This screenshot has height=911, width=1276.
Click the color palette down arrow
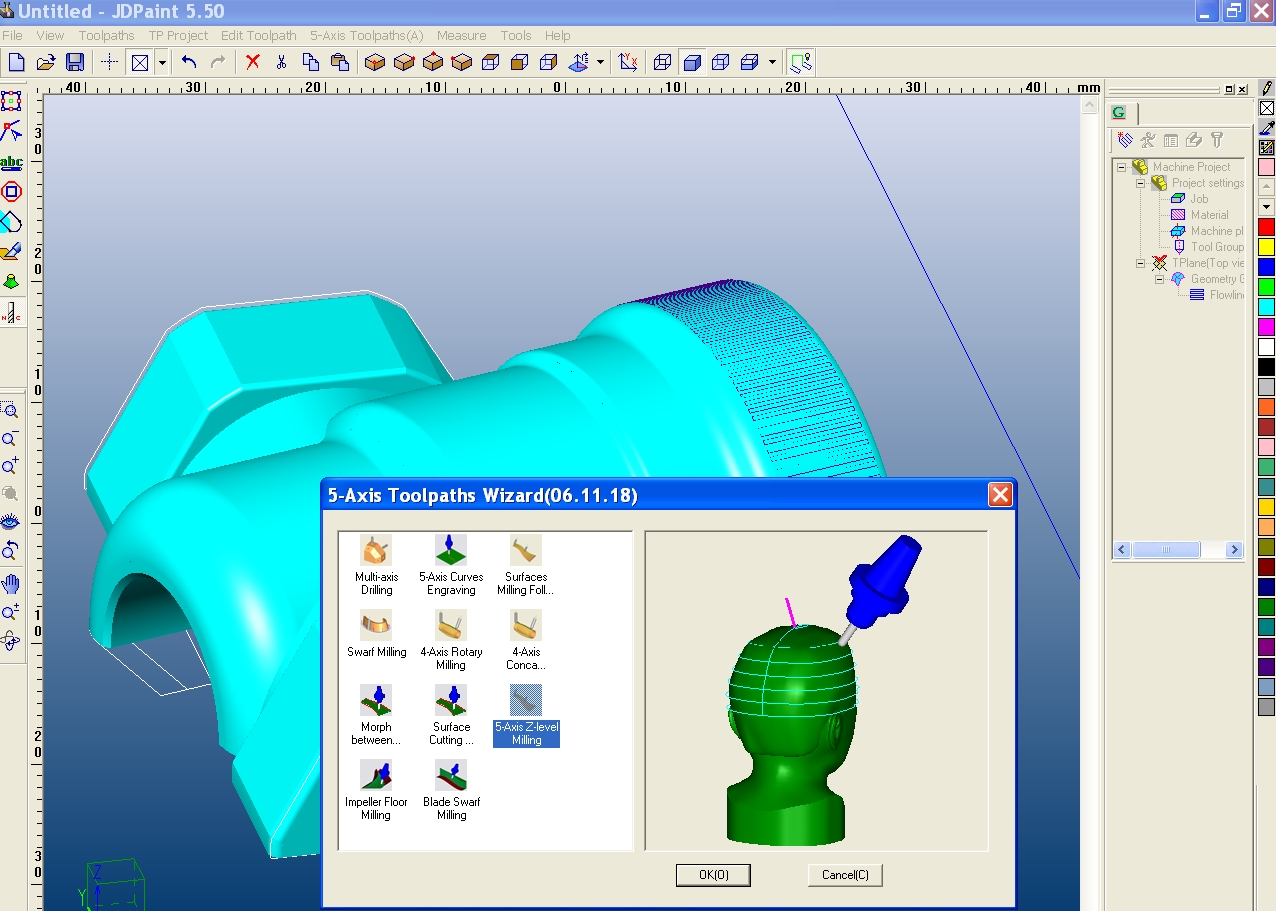point(1266,207)
